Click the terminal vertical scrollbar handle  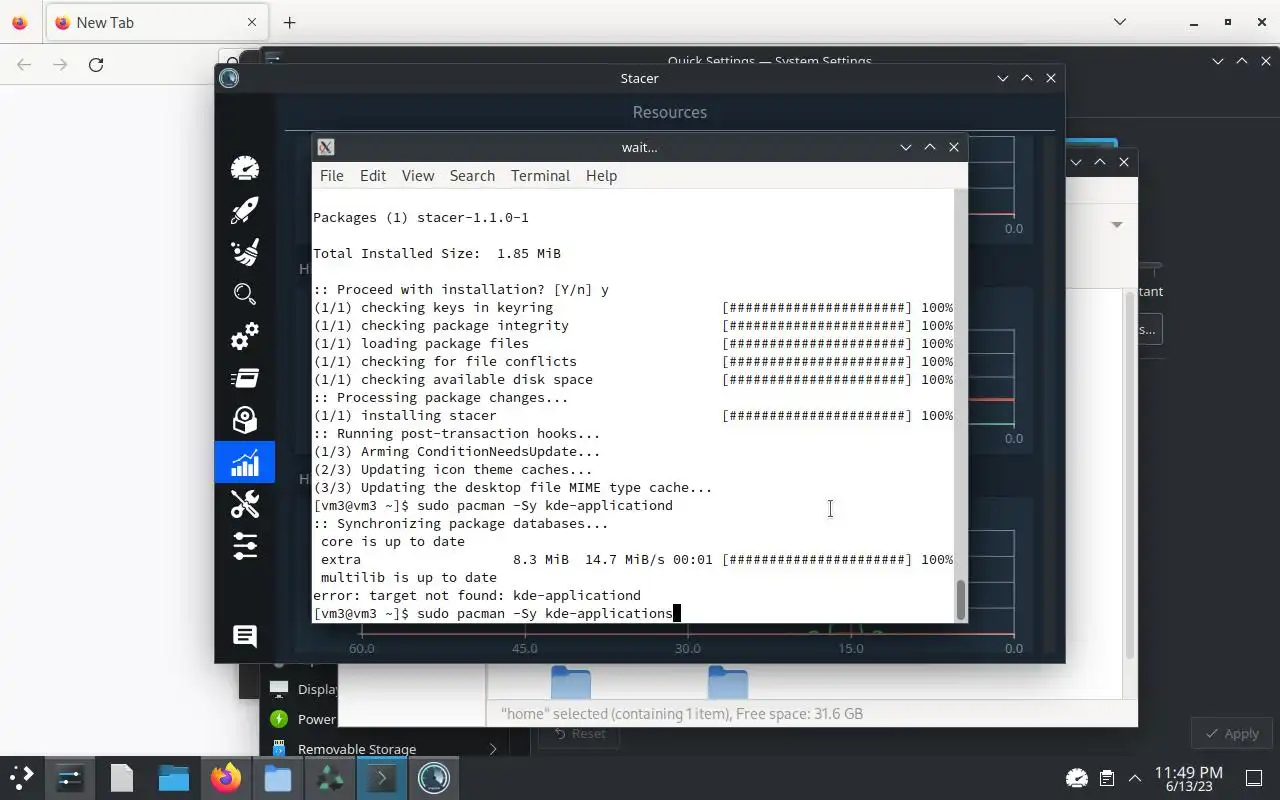point(961,599)
